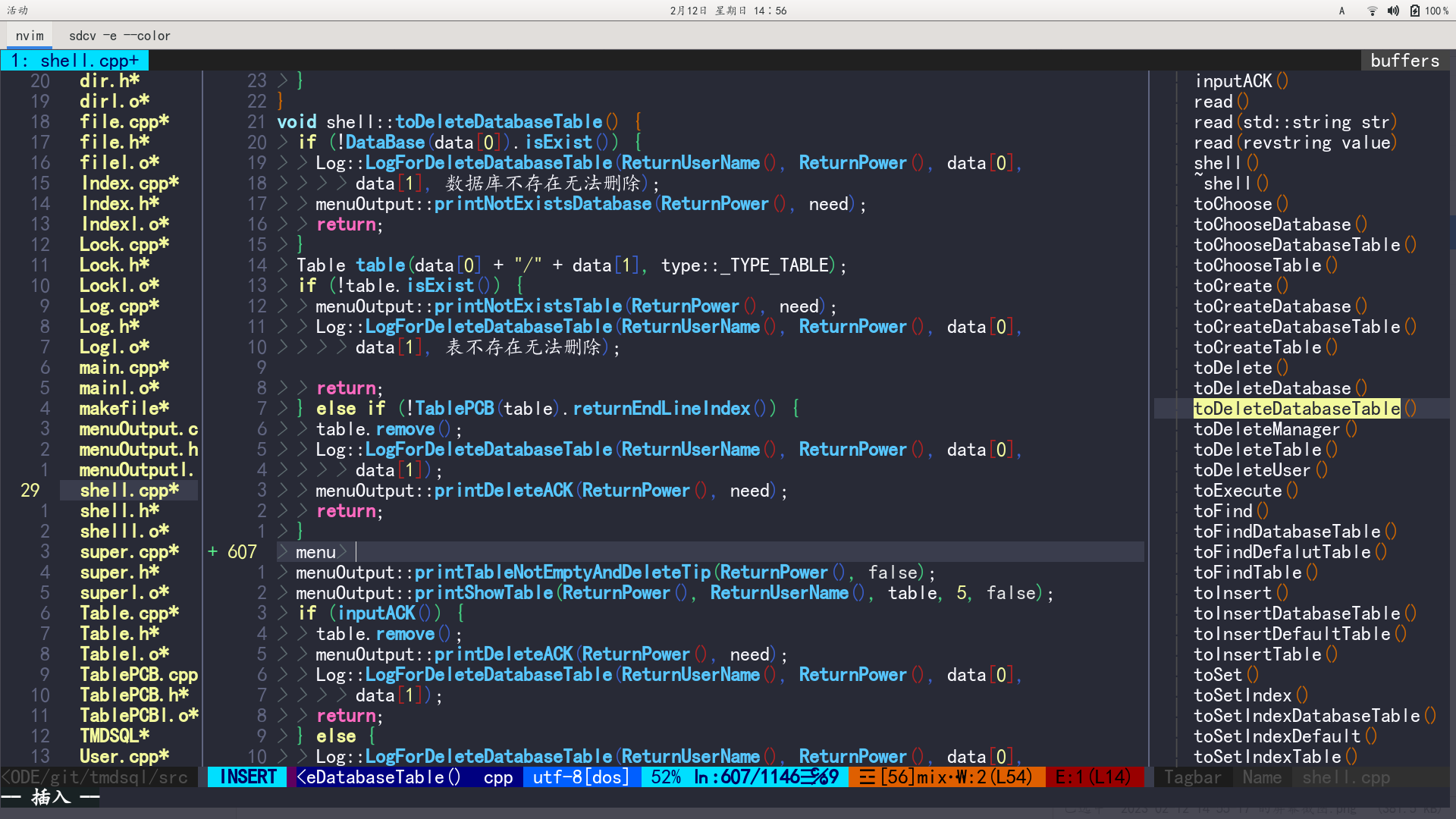1456x819 pixels.
Task: Click the ODE/git/tmdsql/src path segment
Action: [x=99, y=777]
